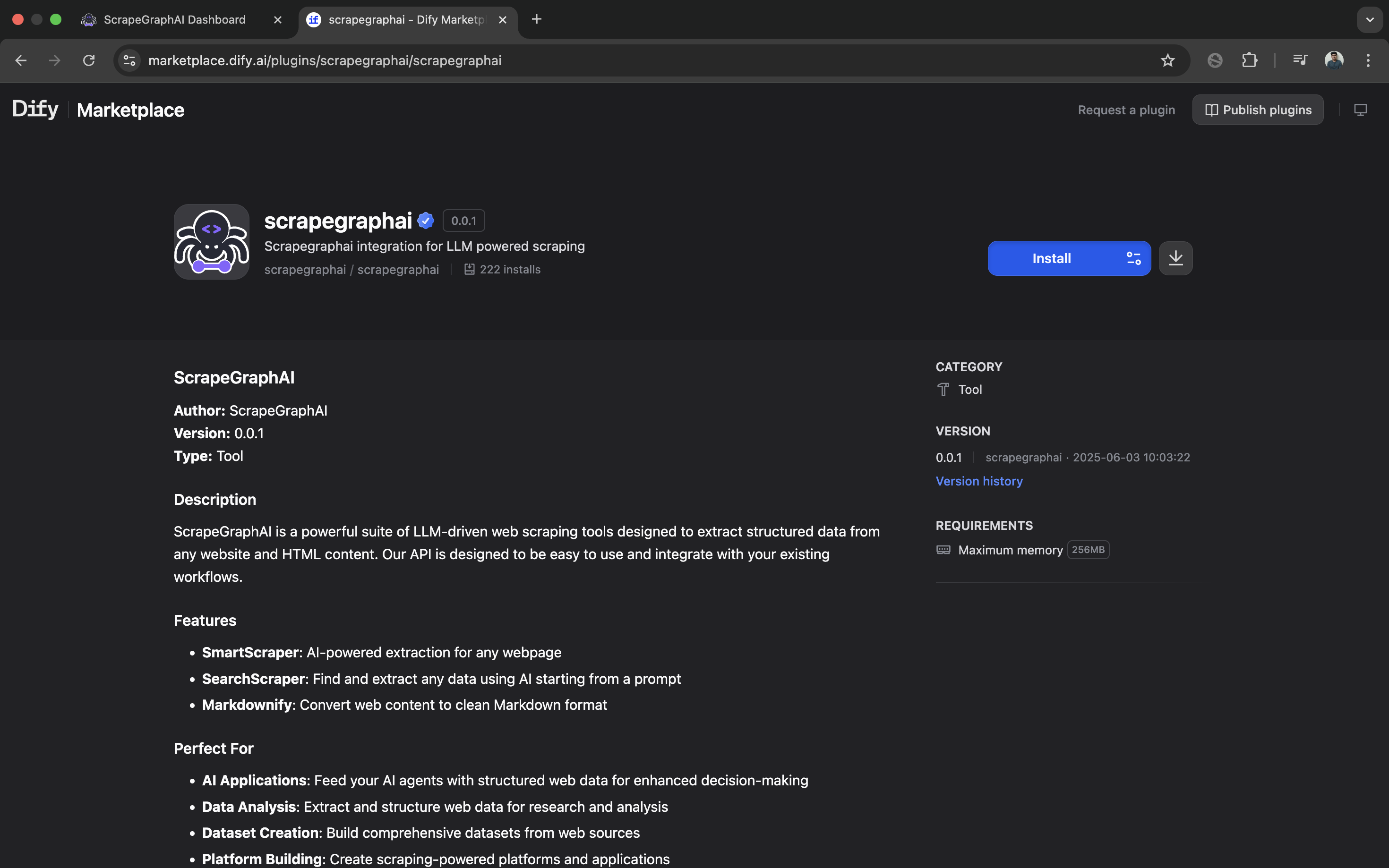Screen dimensions: 1389x868
Task: Click the installs icon beside 222 installs
Action: [x=469, y=269]
